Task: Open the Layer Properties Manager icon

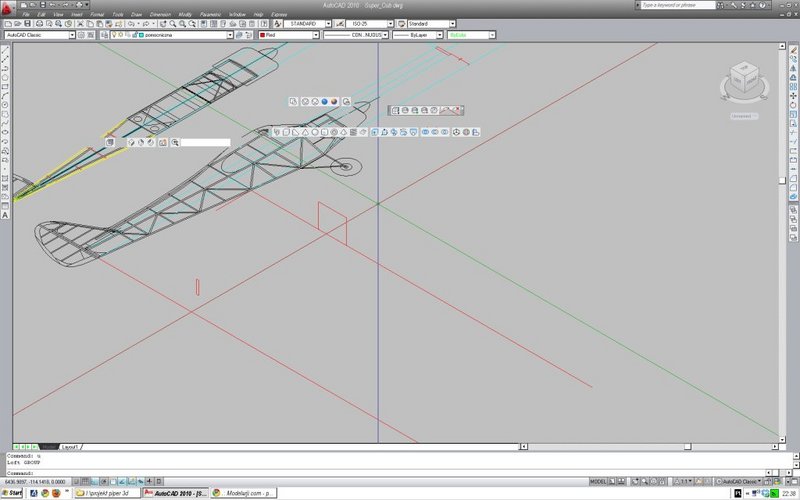Action: click(x=104, y=35)
